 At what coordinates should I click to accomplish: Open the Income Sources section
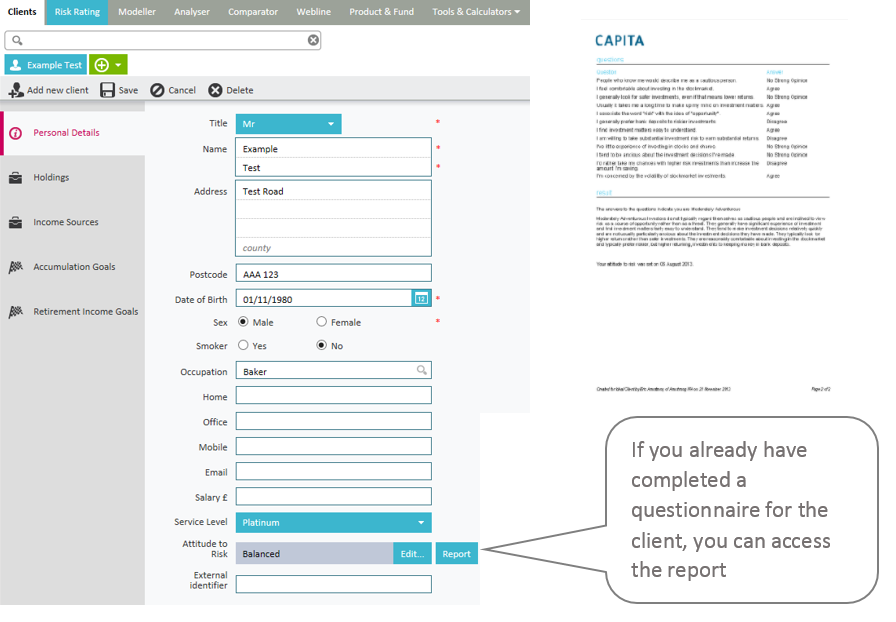pos(73,222)
